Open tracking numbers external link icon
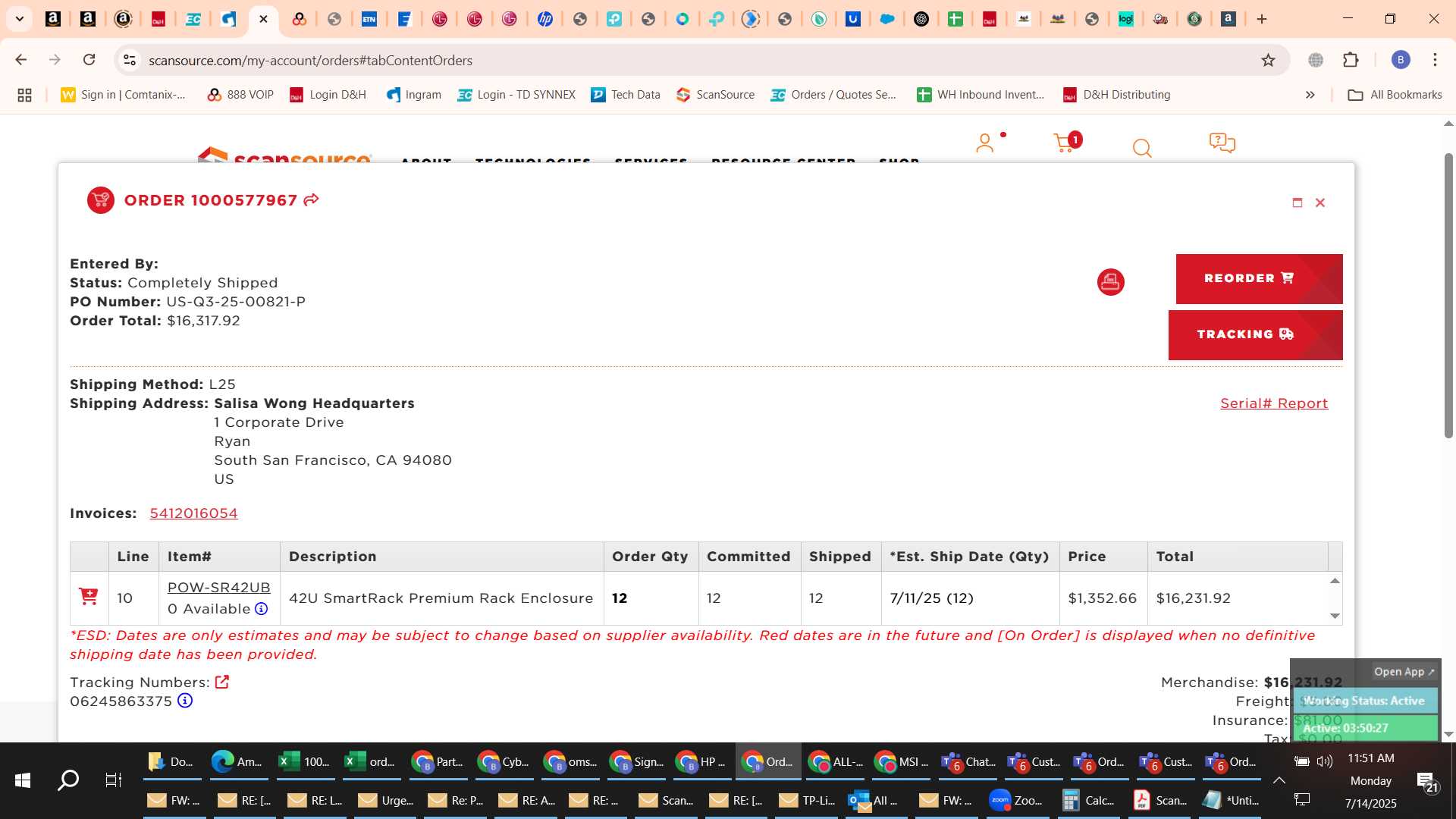This screenshot has width=1456, height=819. coord(221,682)
